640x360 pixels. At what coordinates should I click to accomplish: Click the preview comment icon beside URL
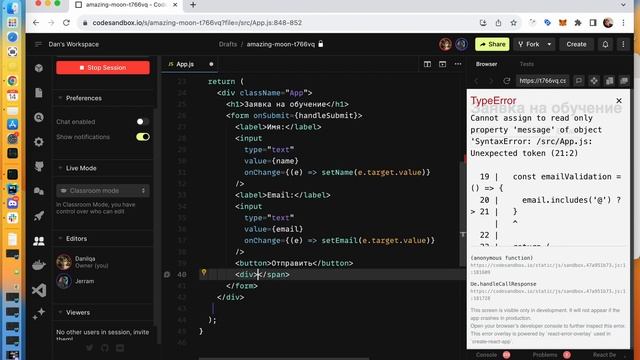pos(578,81)
